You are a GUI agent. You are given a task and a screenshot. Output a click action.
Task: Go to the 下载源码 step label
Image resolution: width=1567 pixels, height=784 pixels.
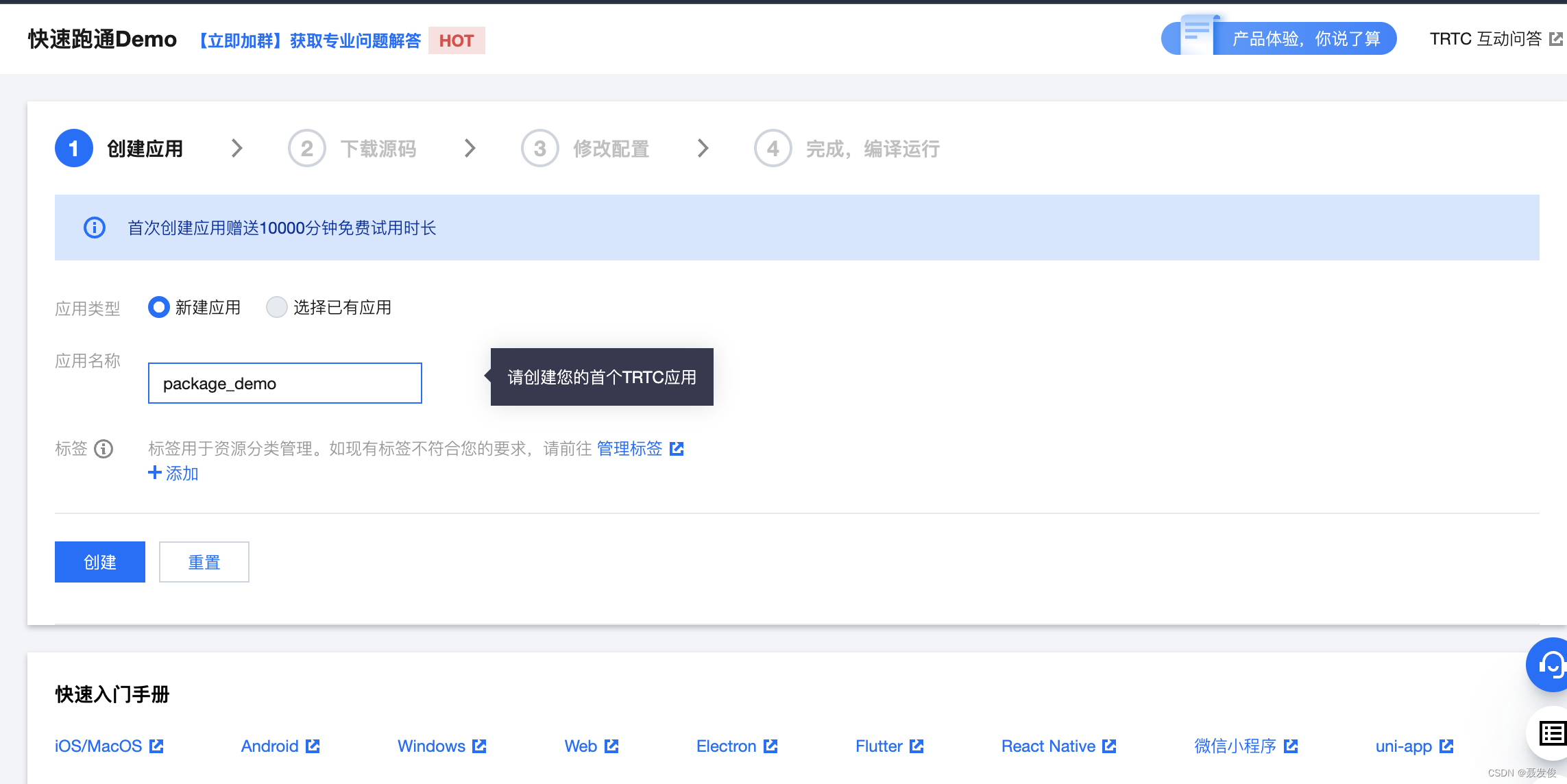[x=378, y=149]
